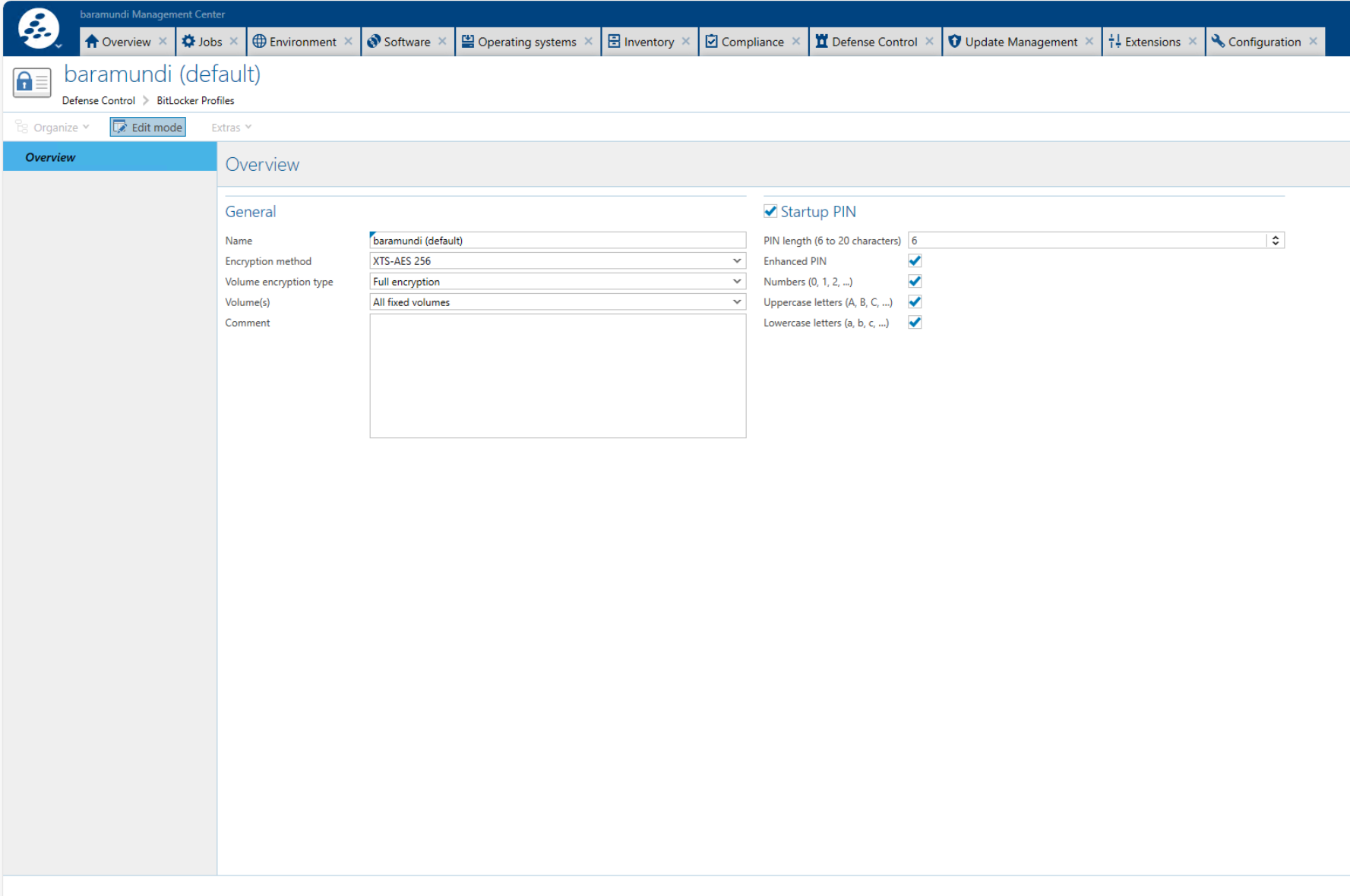The width and height of the screenshot is (1350, 896).
Task: Toggle Lowercase letters checkbox
Action: point(915,323)
